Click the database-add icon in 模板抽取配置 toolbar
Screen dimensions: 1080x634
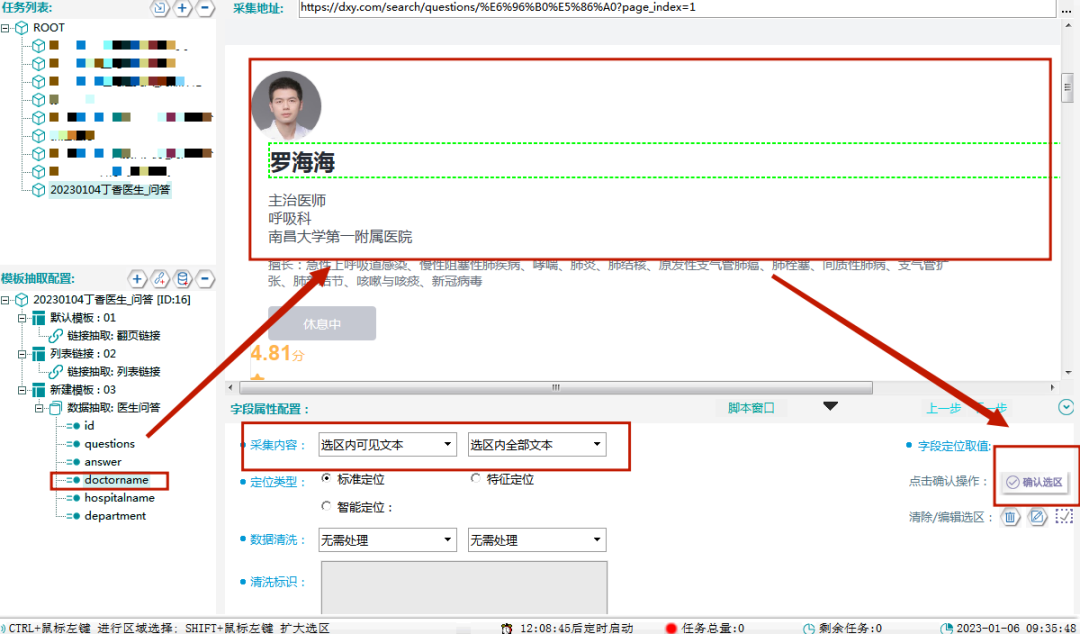(182, 279)
